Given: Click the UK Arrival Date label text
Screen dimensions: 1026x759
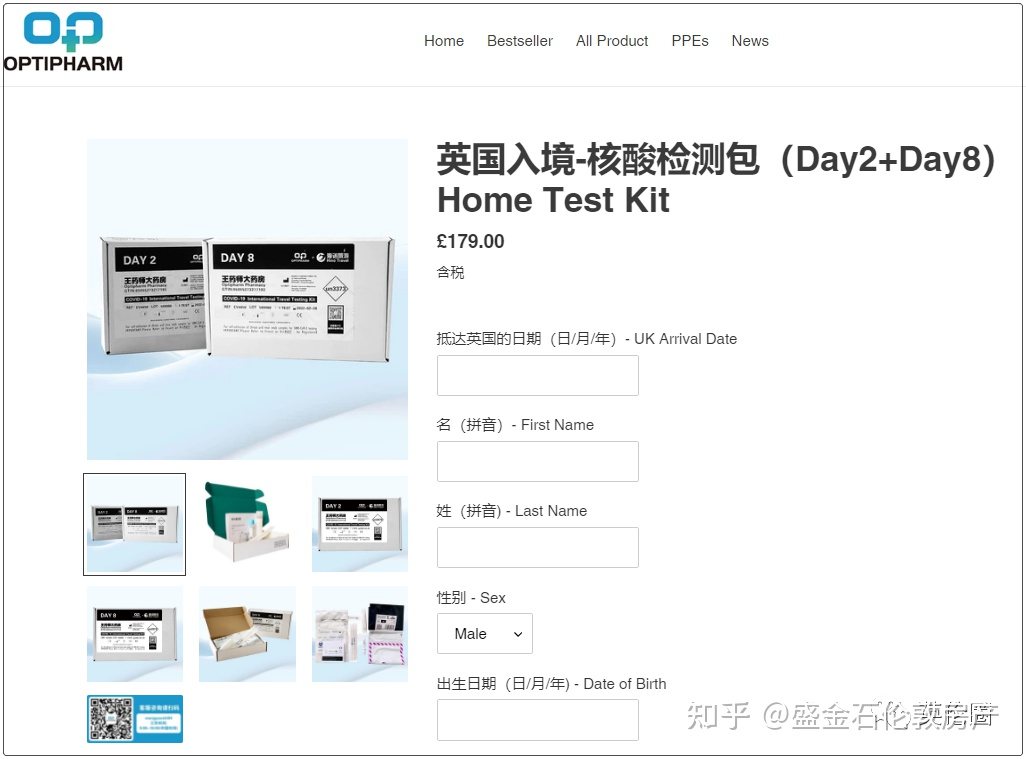Looking at the screenshot, I should point(587,339).
